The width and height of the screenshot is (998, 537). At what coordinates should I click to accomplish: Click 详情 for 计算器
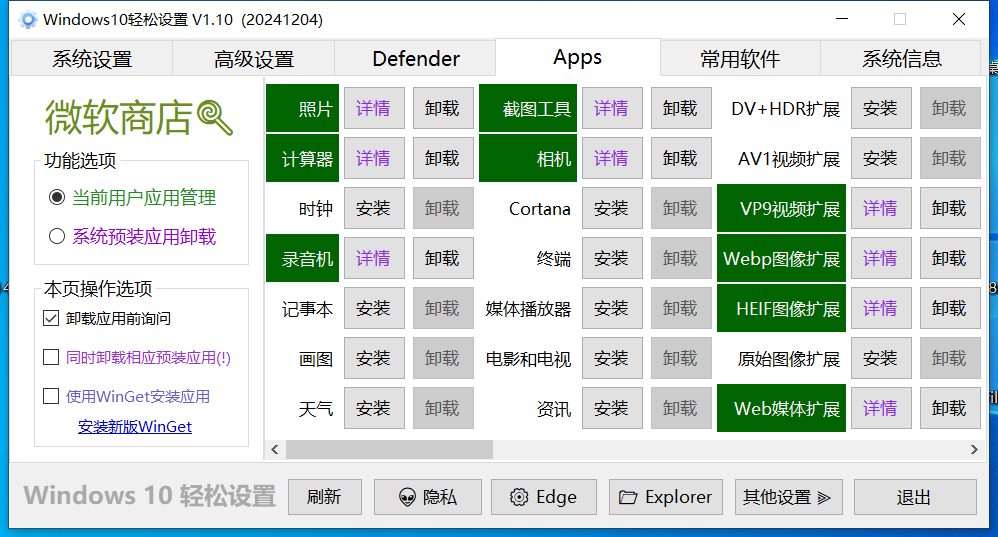[x=374, y=158]
